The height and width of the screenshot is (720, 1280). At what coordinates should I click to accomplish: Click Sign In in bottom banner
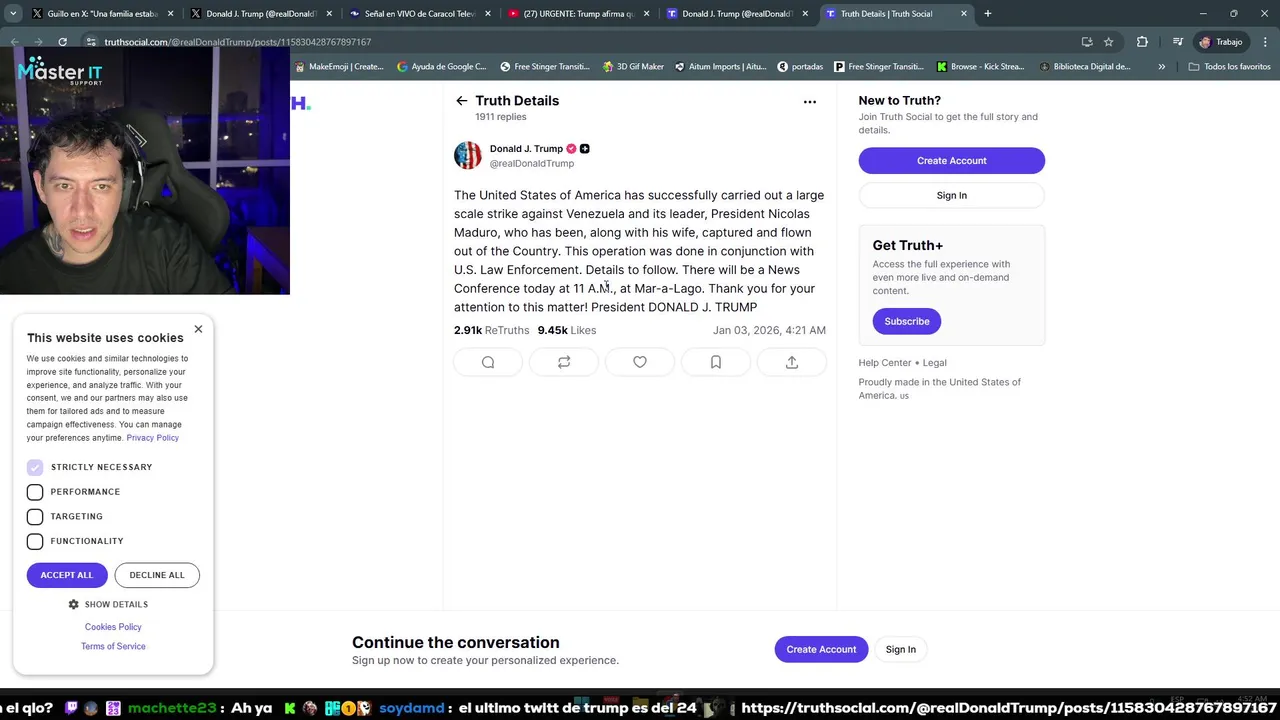900,650
